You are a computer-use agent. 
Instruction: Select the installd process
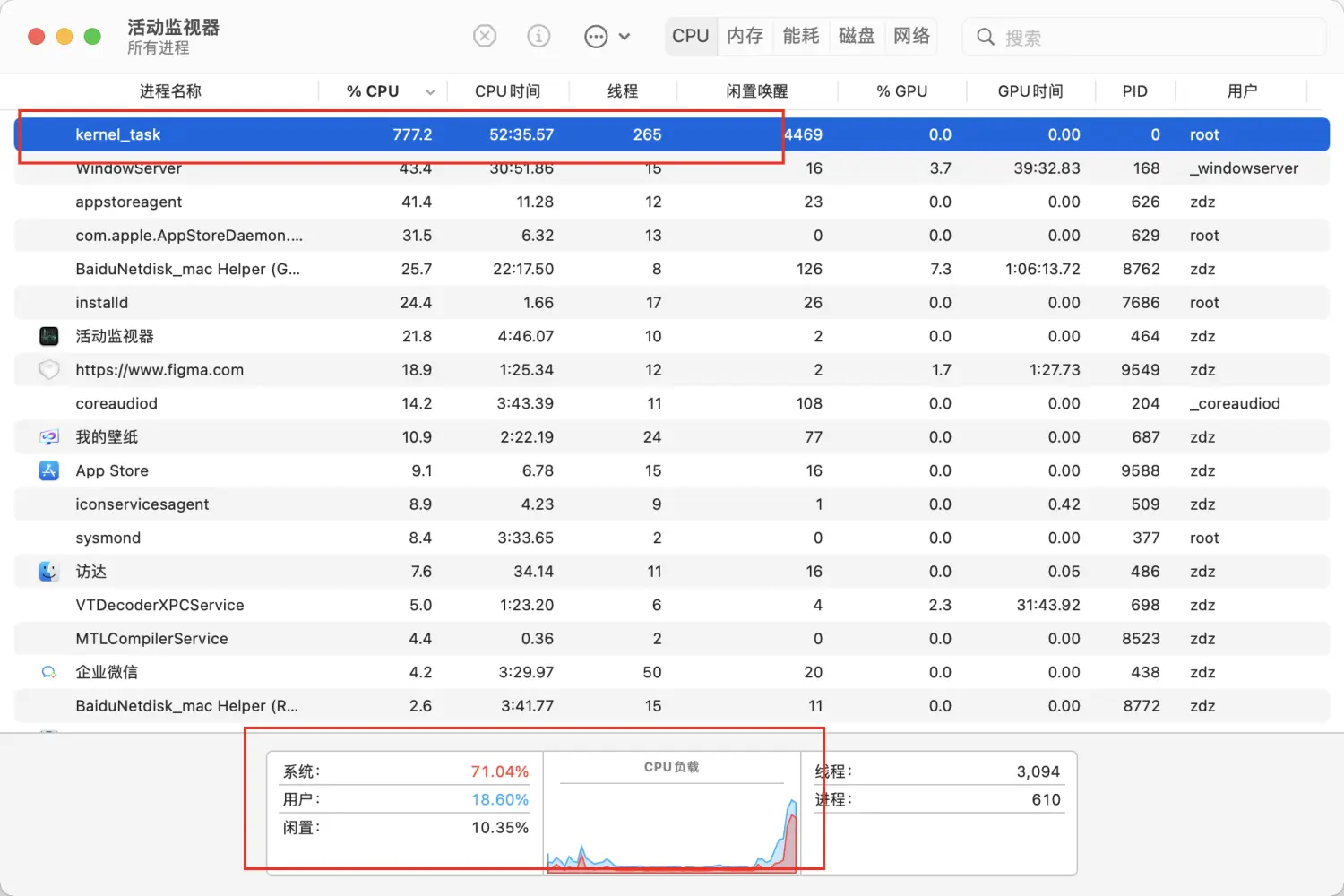pyautogui.click(x=102, y=303)
